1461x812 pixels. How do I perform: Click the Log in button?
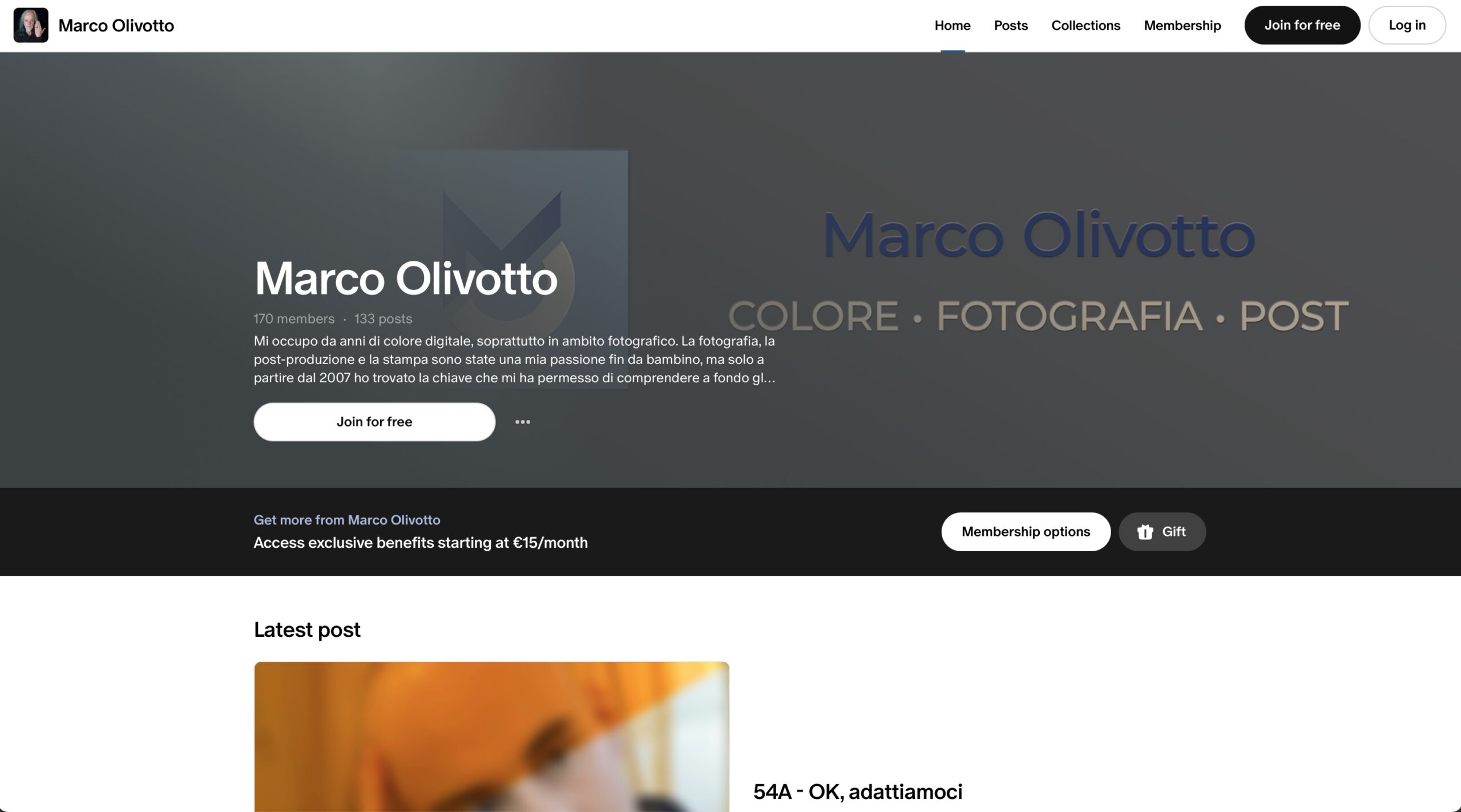(x=1407, y=25)
